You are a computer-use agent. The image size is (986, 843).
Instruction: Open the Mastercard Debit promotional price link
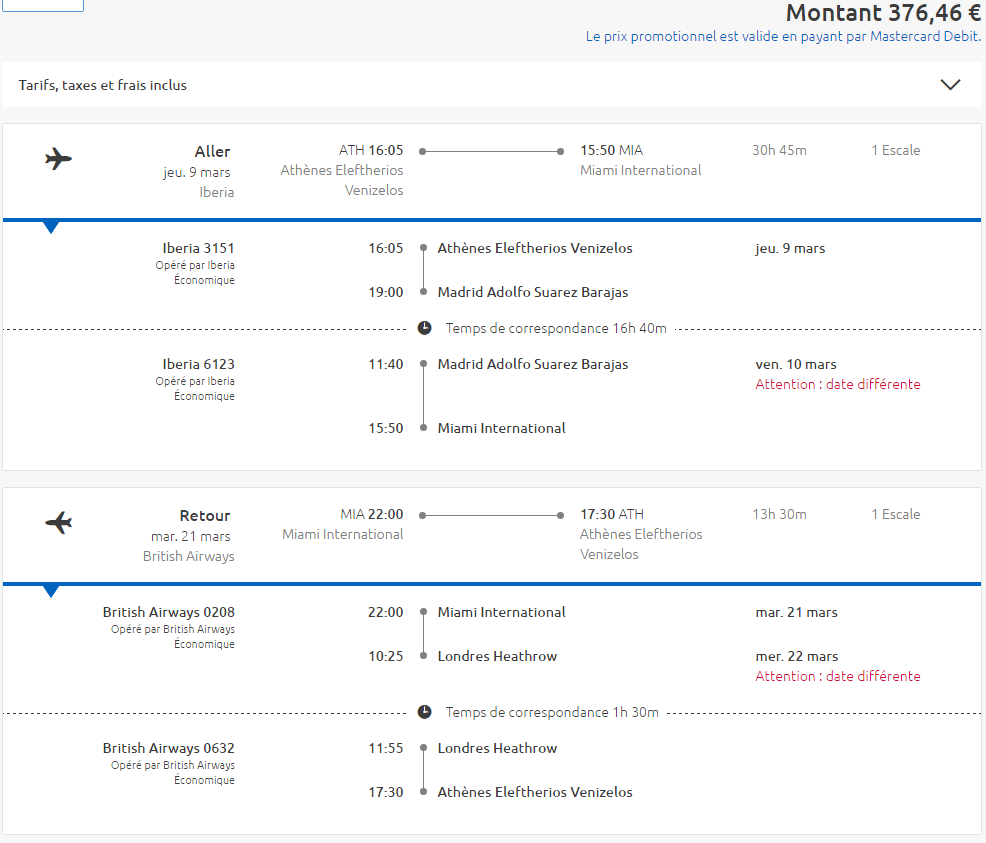tap(783, 36)
